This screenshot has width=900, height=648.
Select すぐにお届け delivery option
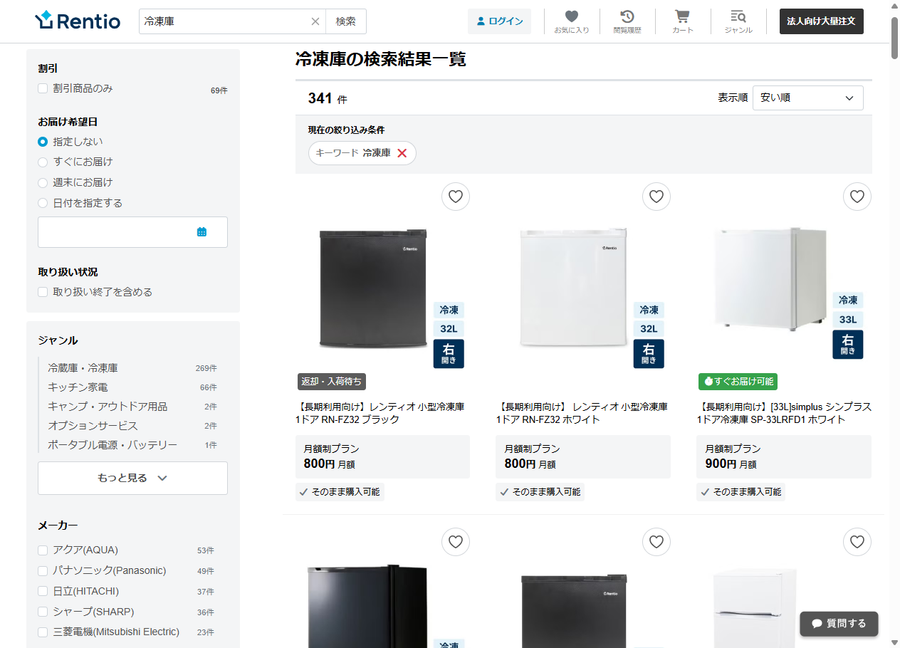point(42,162)
